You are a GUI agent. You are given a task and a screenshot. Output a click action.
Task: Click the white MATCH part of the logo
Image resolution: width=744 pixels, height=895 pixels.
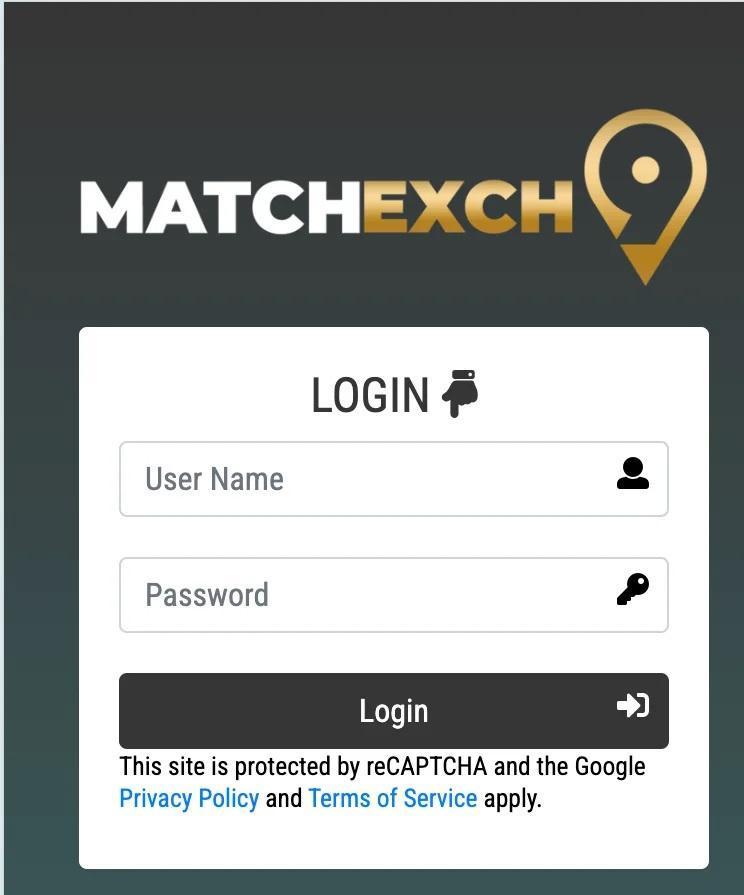pyautogui.click(x=220, y=207)
